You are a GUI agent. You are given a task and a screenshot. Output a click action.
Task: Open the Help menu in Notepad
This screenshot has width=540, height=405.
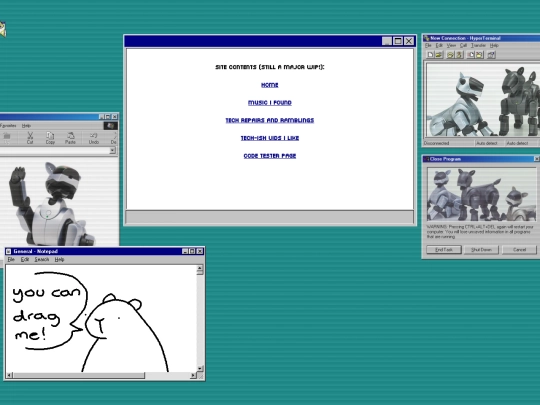coord(59,259)
